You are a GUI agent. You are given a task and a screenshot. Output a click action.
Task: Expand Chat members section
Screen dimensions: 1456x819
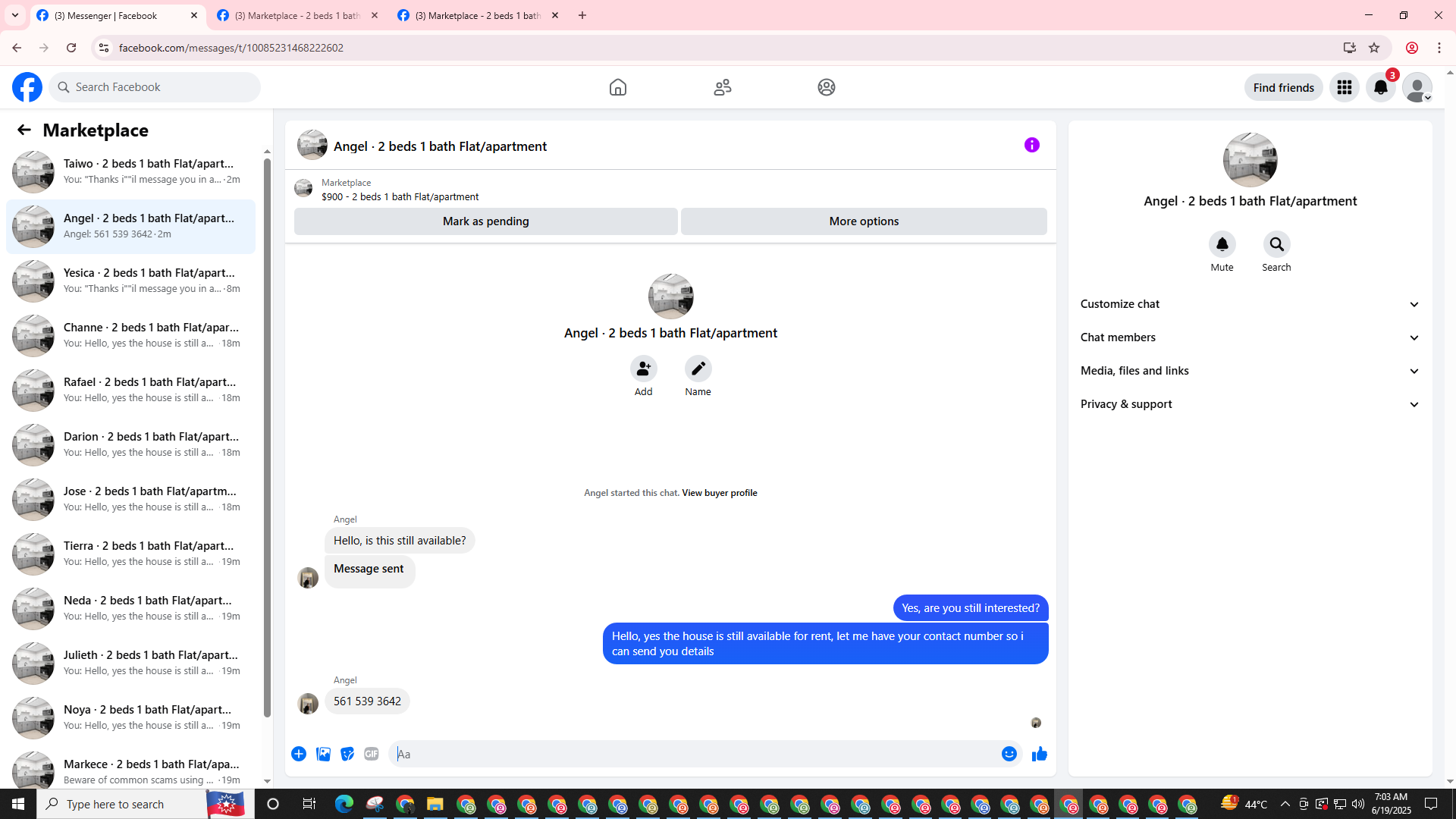pos(1250,337)
